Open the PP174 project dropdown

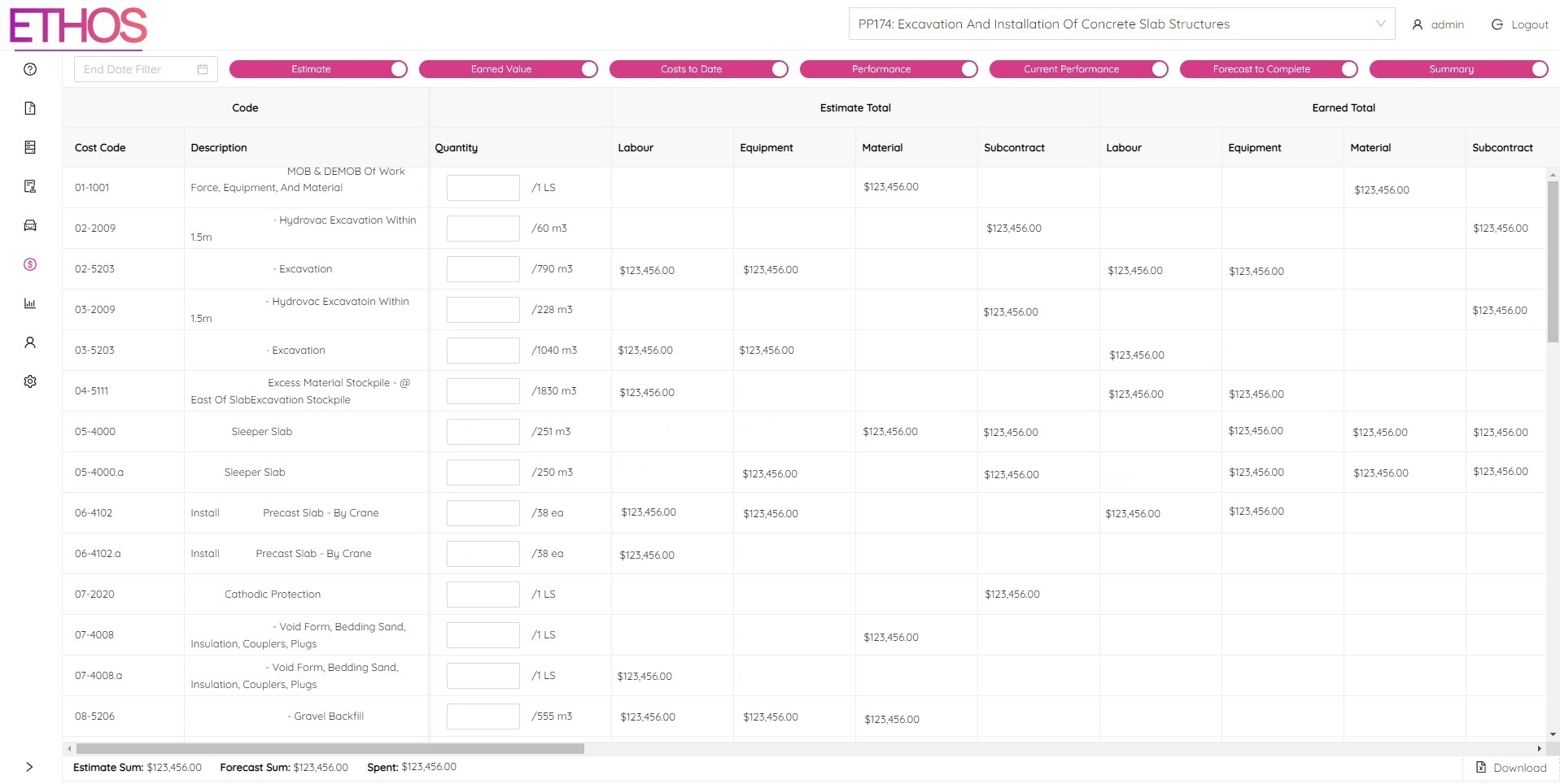point(1121,24)
